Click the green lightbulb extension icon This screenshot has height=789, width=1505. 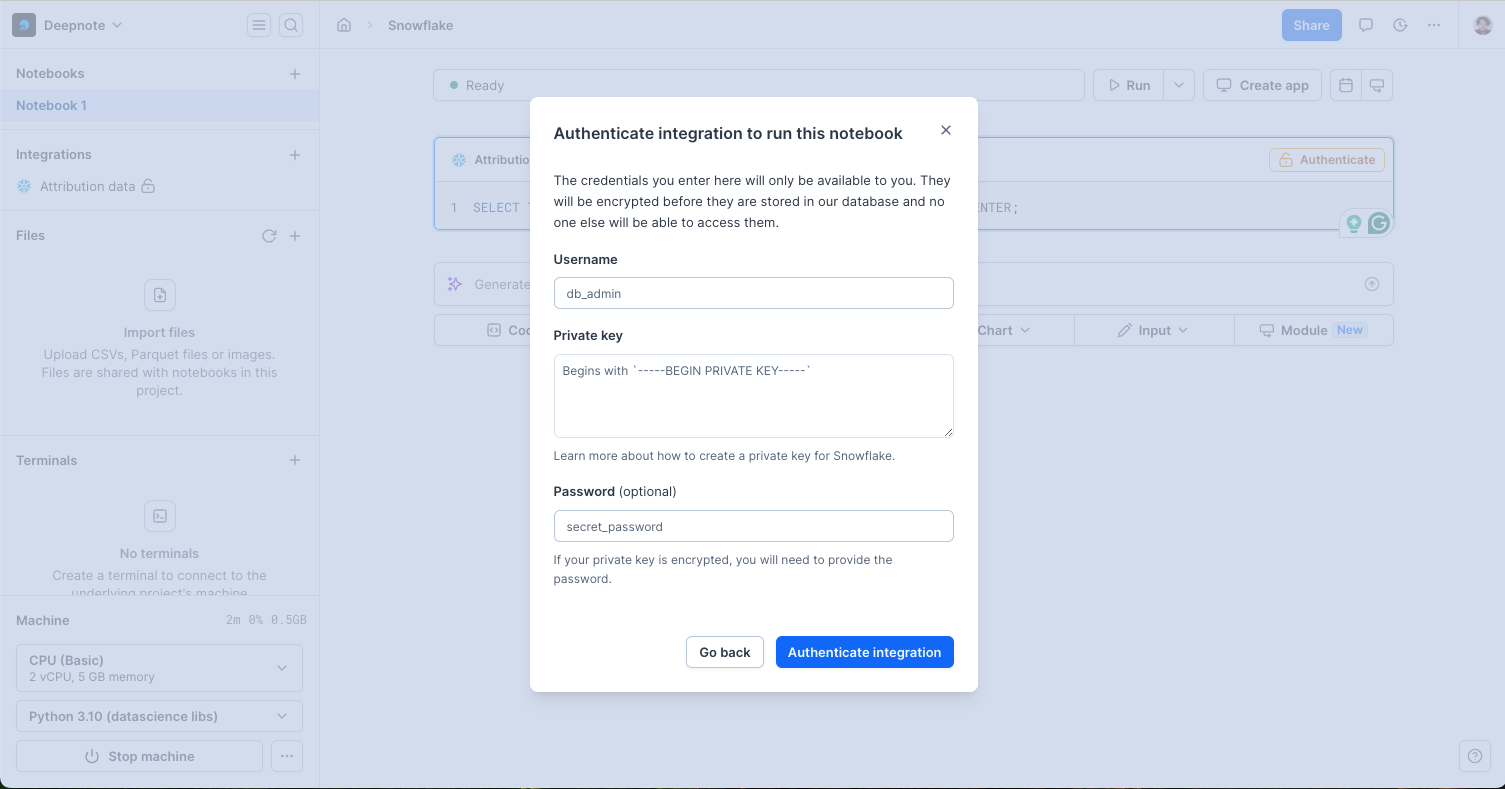[1353, 224]
